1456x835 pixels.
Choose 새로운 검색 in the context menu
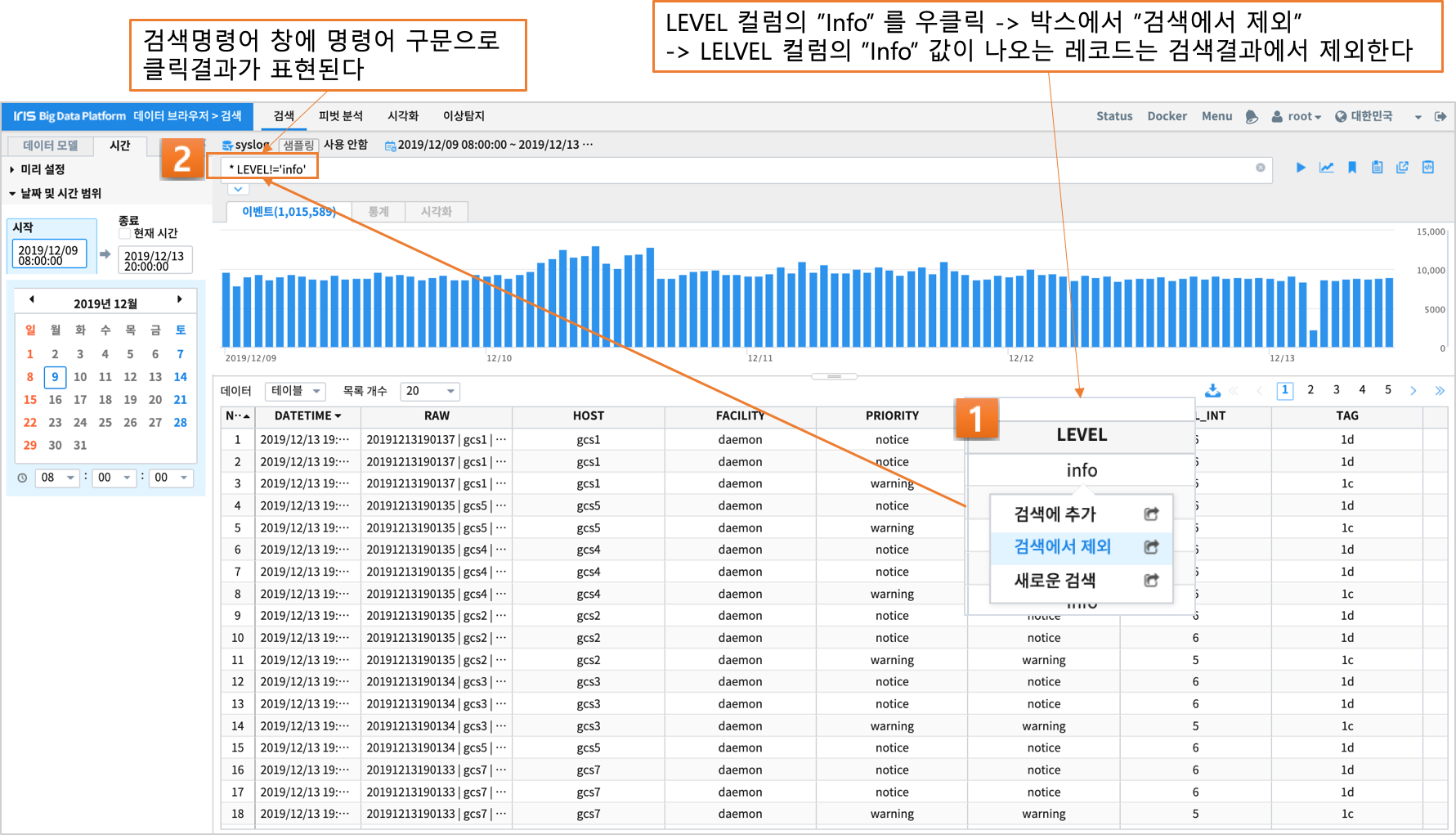pyautogui.click(x=1082, y=581)
